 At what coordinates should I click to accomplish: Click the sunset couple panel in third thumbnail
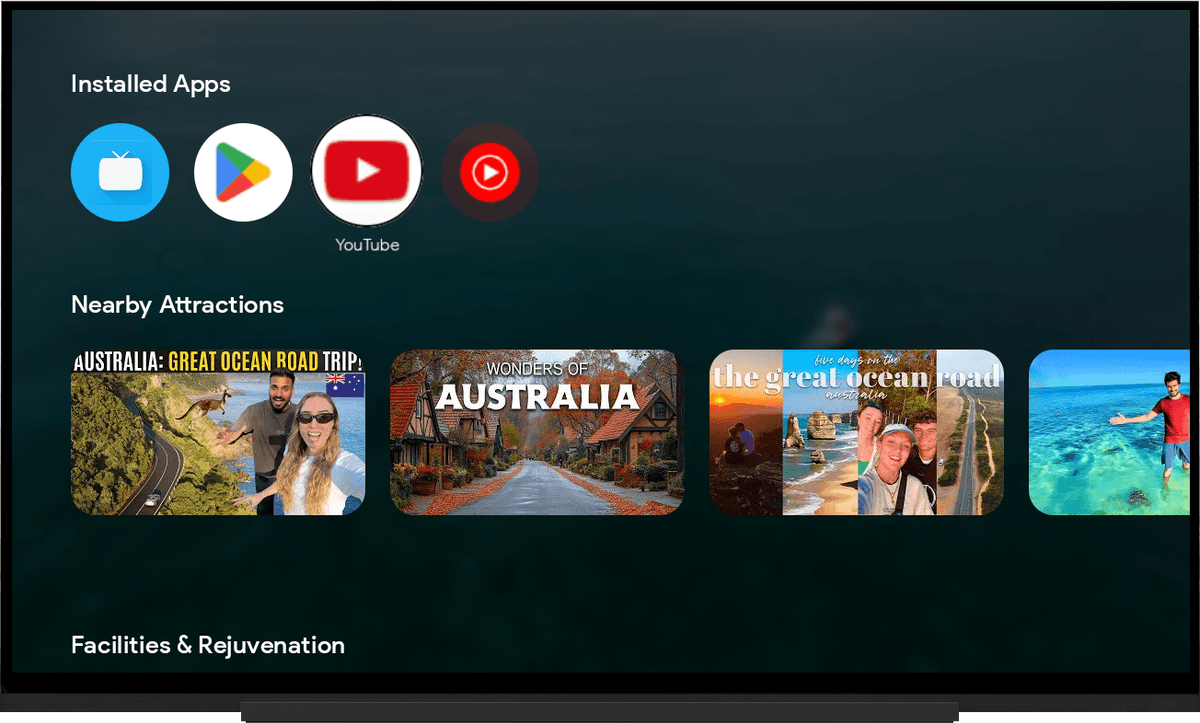point(745,440)
